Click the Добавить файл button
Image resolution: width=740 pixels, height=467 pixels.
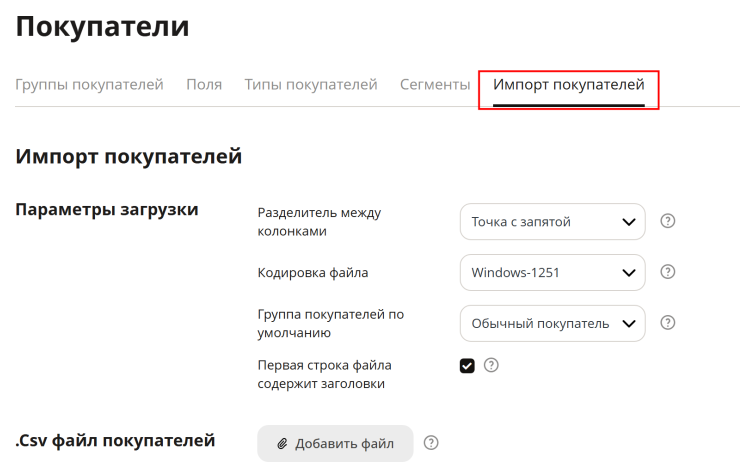[x=335, y=443]
